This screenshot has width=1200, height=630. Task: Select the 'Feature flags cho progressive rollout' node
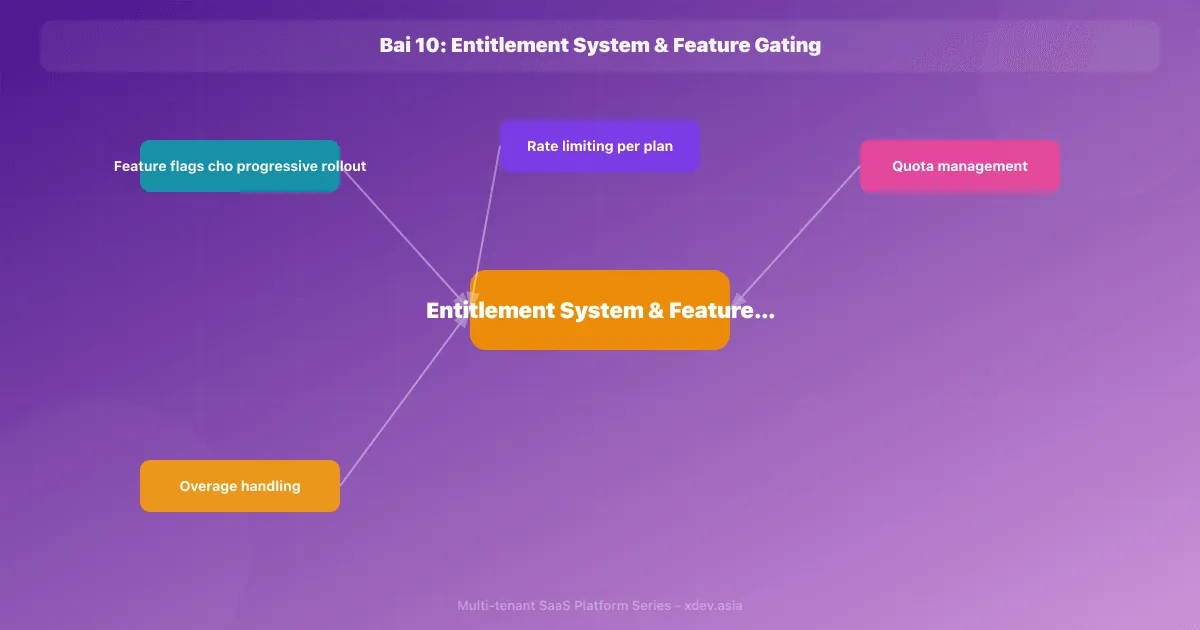[x=240, y=166]
